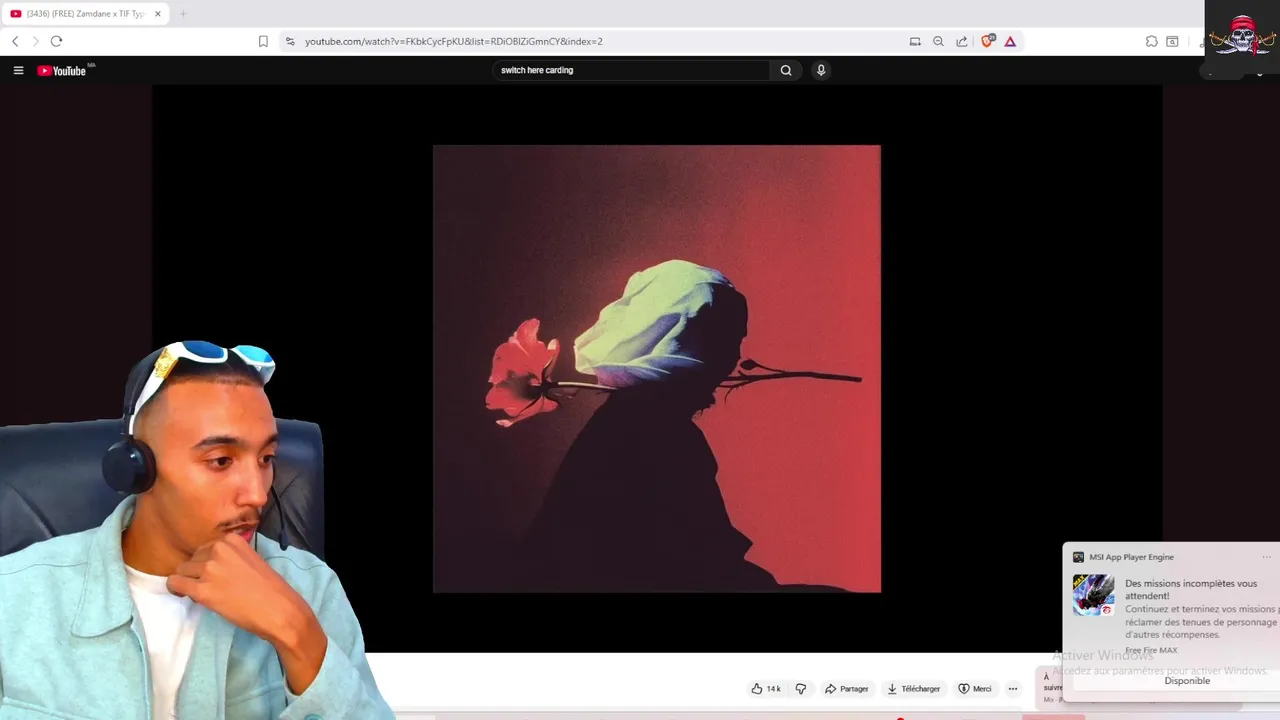The height and width of the screenshot is (720, 1280).
Task: Click the share page icon in address bar
Action: [x=962, y=41]
